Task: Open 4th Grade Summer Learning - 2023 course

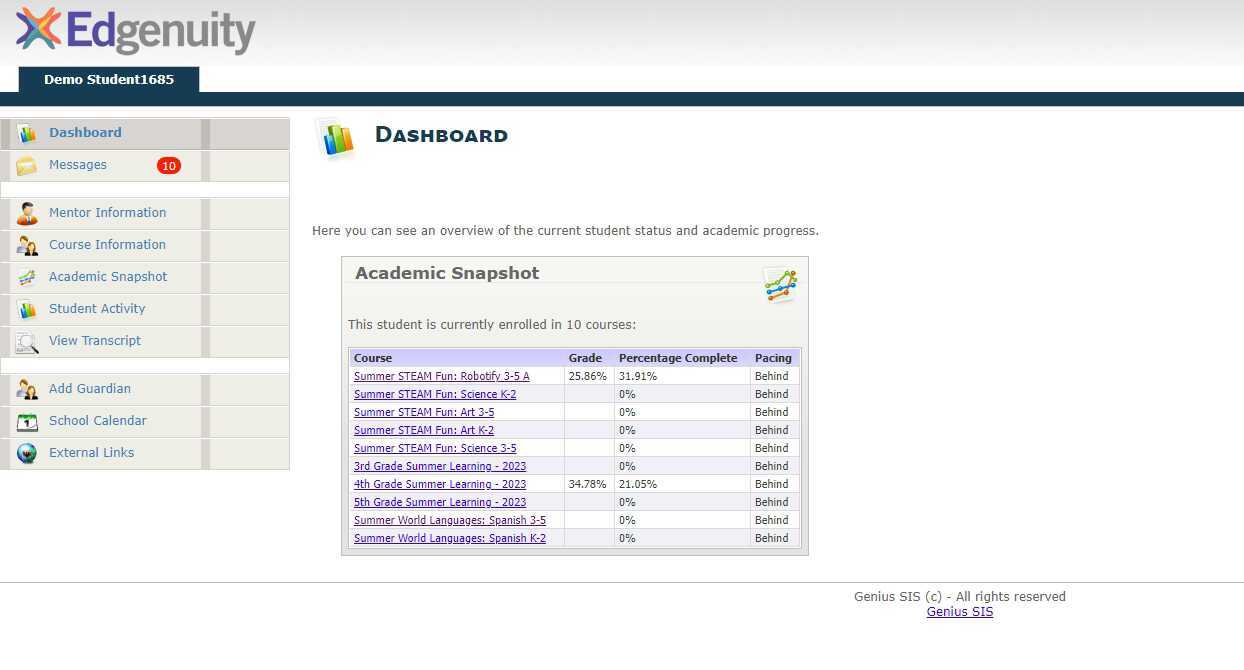Action: [439, 483]
